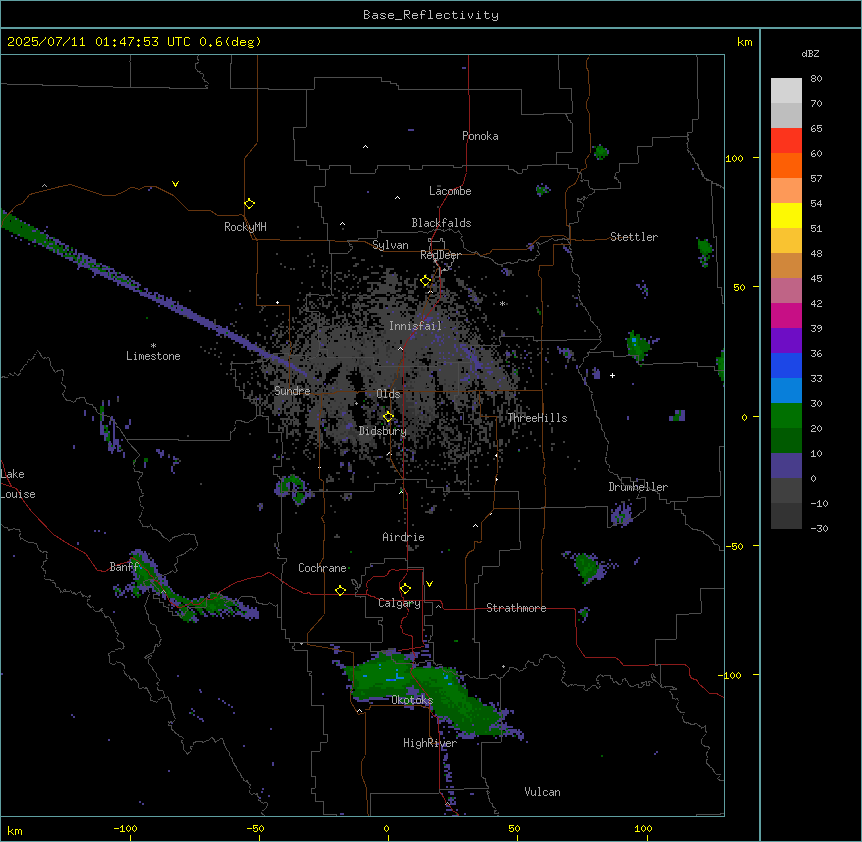Click the Limestone label

pos(153,356)
